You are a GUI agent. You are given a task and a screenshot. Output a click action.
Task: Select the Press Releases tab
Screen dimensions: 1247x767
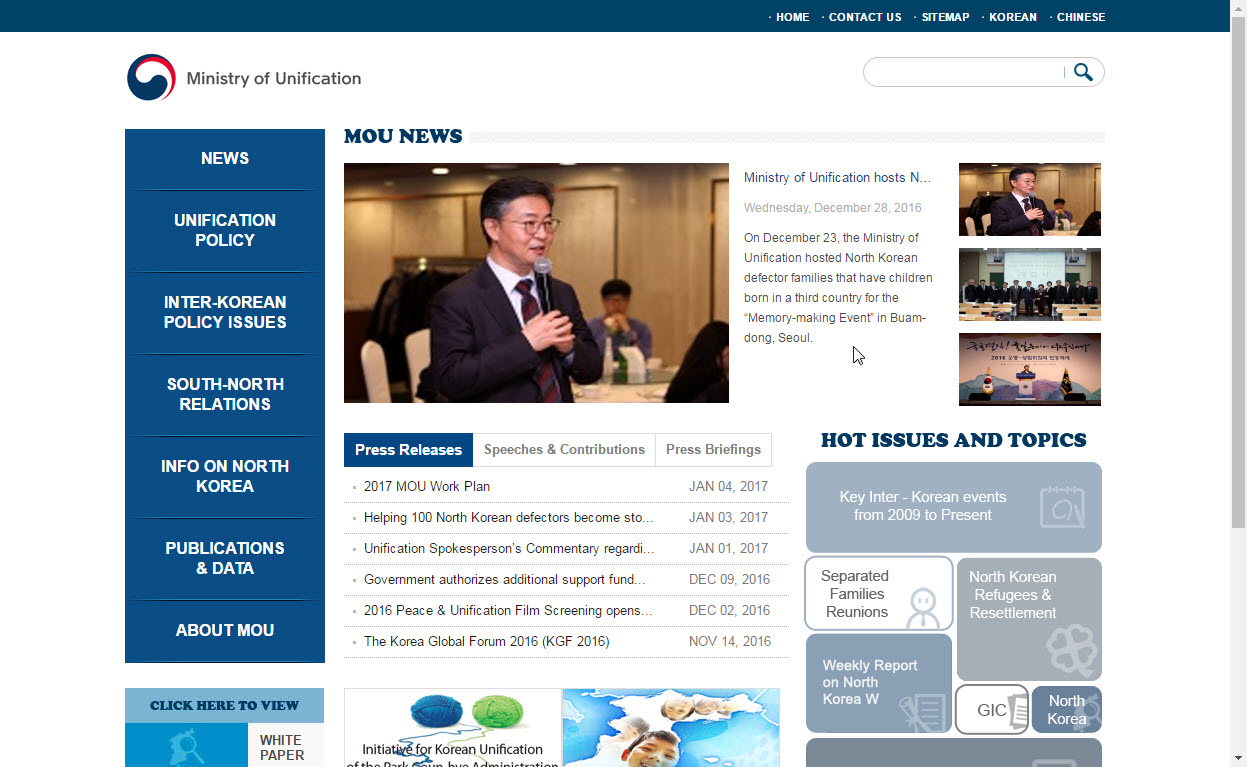coord(408,450)
